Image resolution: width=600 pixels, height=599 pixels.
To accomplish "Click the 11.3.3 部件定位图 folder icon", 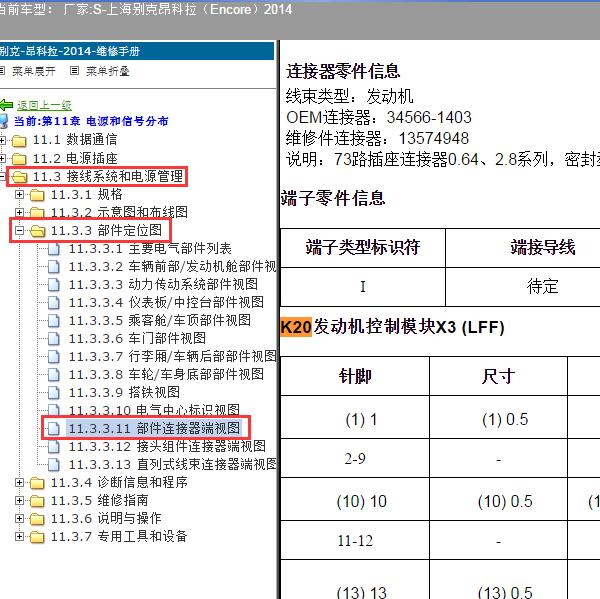I will (x=38, y=231).
